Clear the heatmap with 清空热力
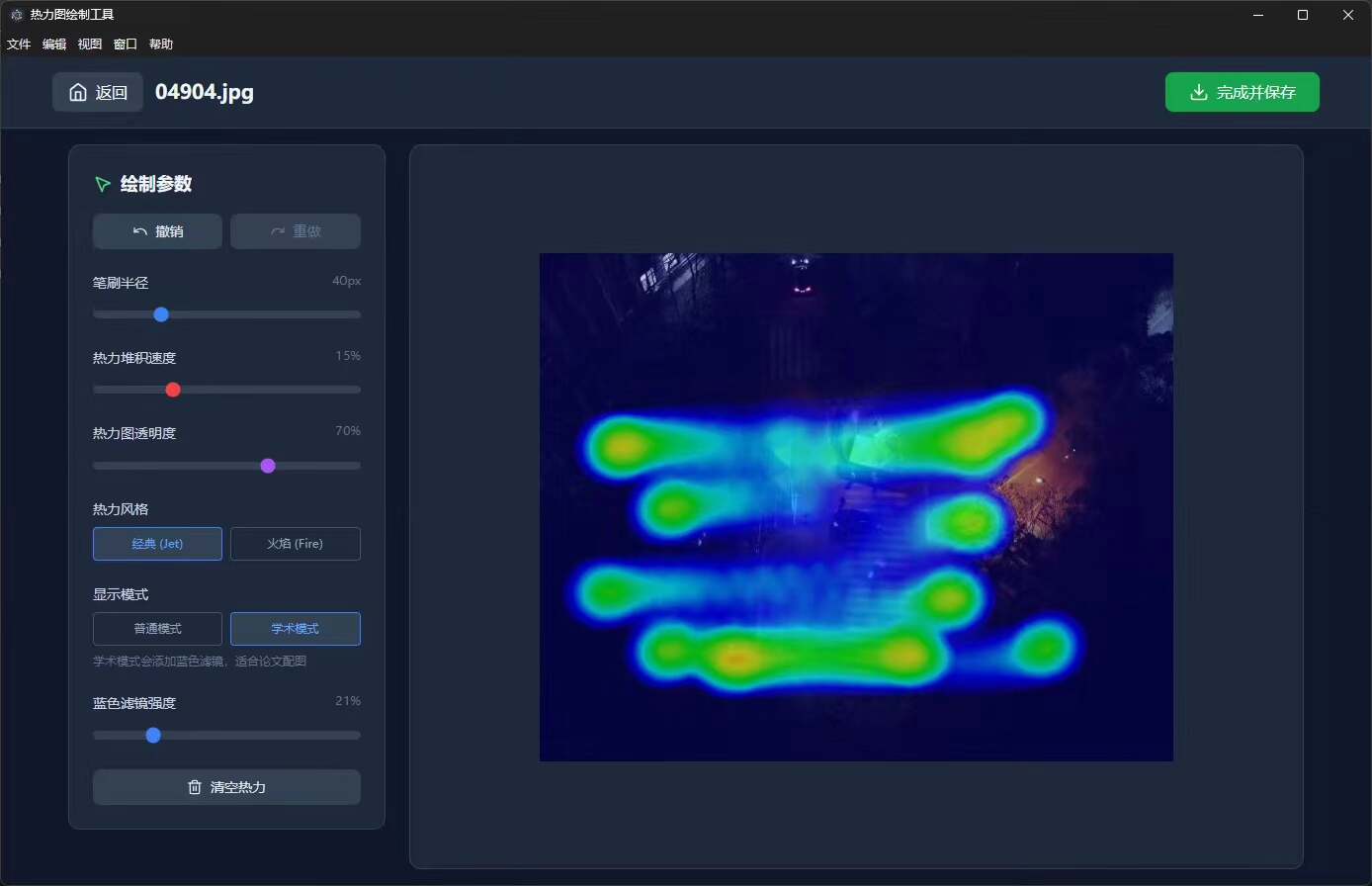The image size is (1372, 886). pyautogui.click(x=226, y=787)
